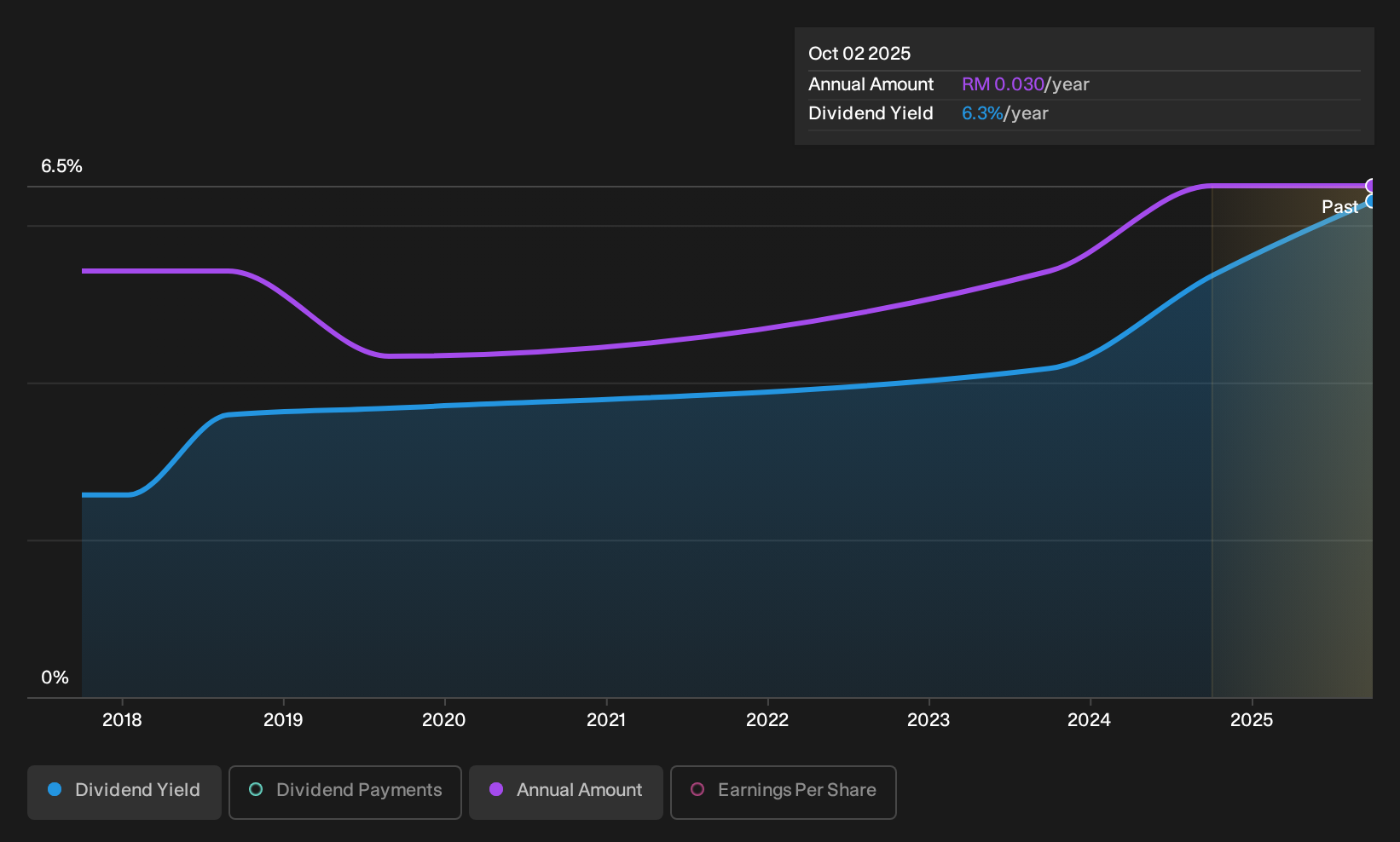Select the blue Dividend Yield endpoint marker
Image resolution: width=1400 pixels, height=842 pixels.
(1370, 201)
